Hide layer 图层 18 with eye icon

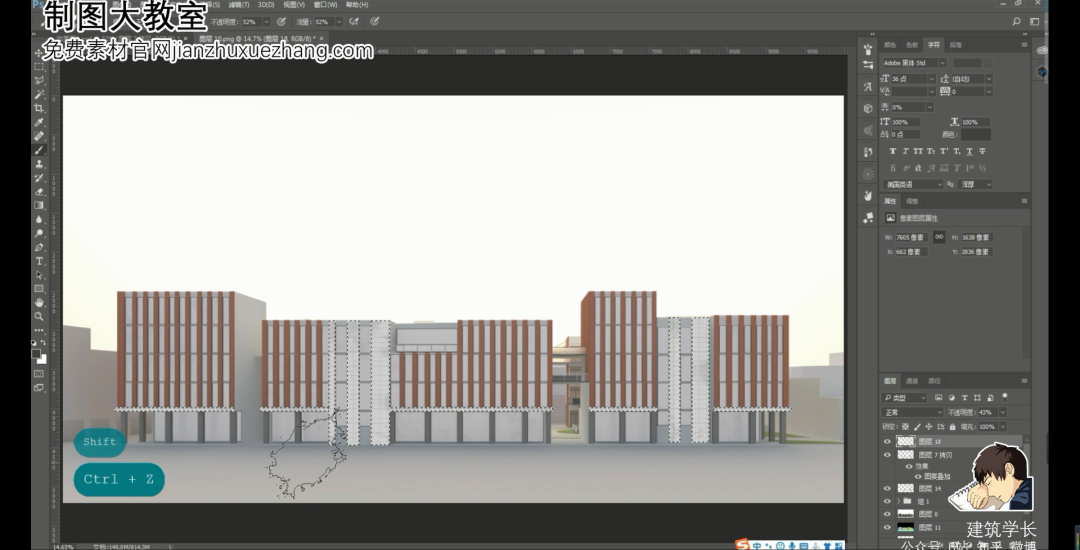tap(887, 441)
